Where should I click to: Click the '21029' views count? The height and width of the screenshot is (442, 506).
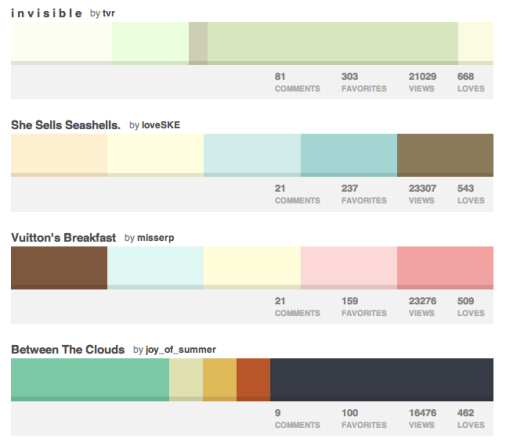(422, 77)
